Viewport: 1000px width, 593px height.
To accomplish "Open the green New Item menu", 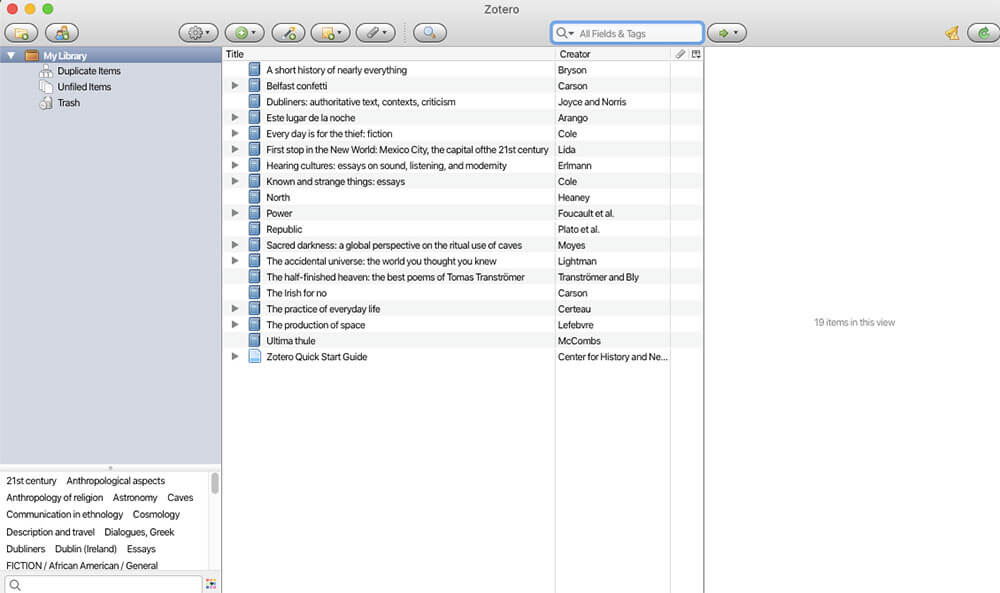I will 244,33.
